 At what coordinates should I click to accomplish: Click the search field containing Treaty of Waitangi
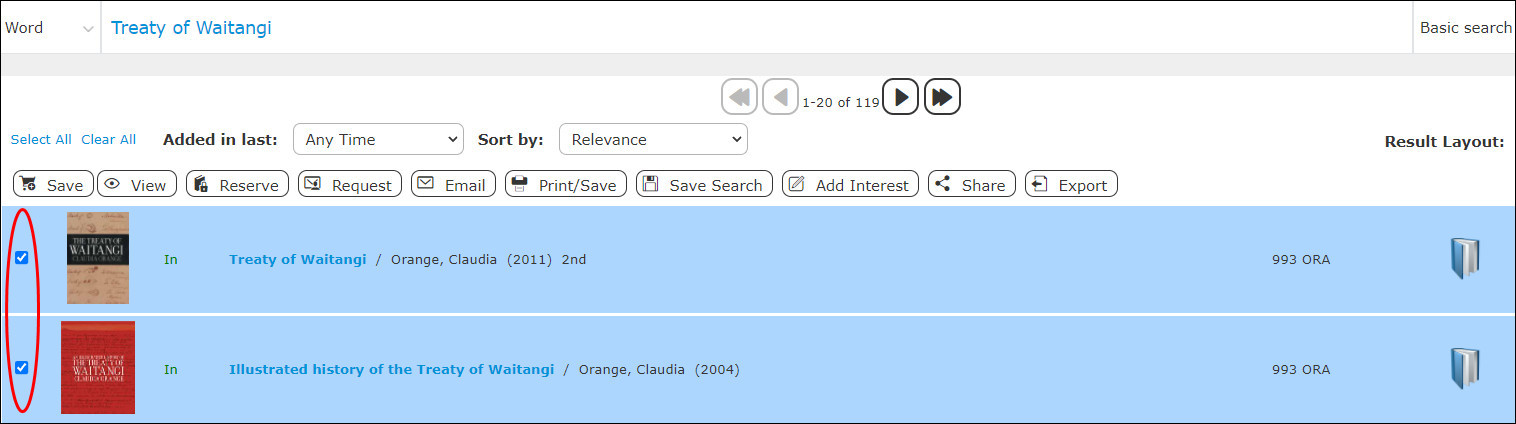(x=700, y=28)
